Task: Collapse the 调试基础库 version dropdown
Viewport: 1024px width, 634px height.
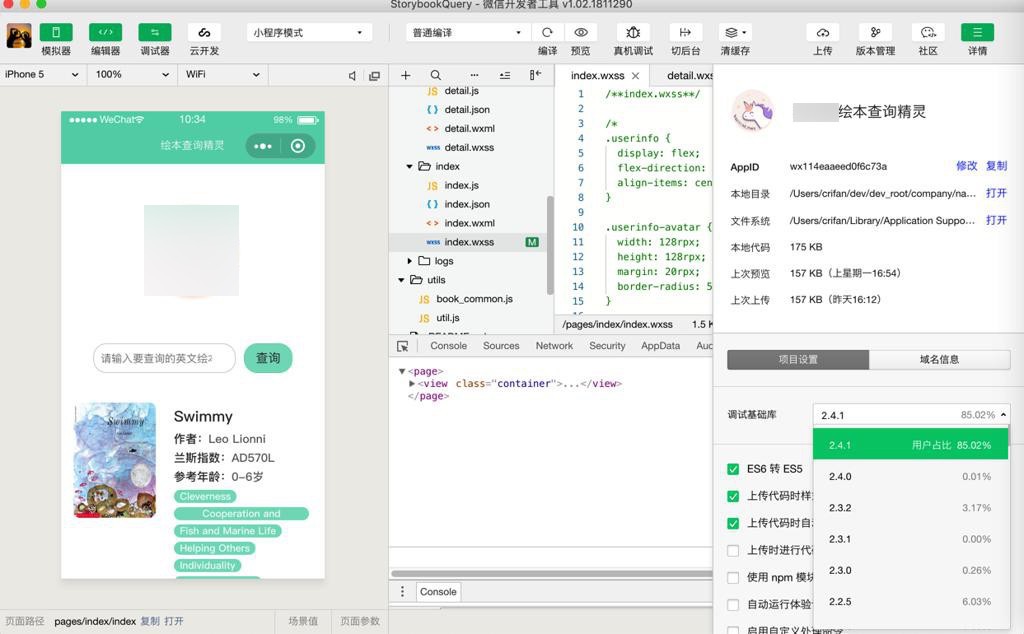Action: [911, 415]
